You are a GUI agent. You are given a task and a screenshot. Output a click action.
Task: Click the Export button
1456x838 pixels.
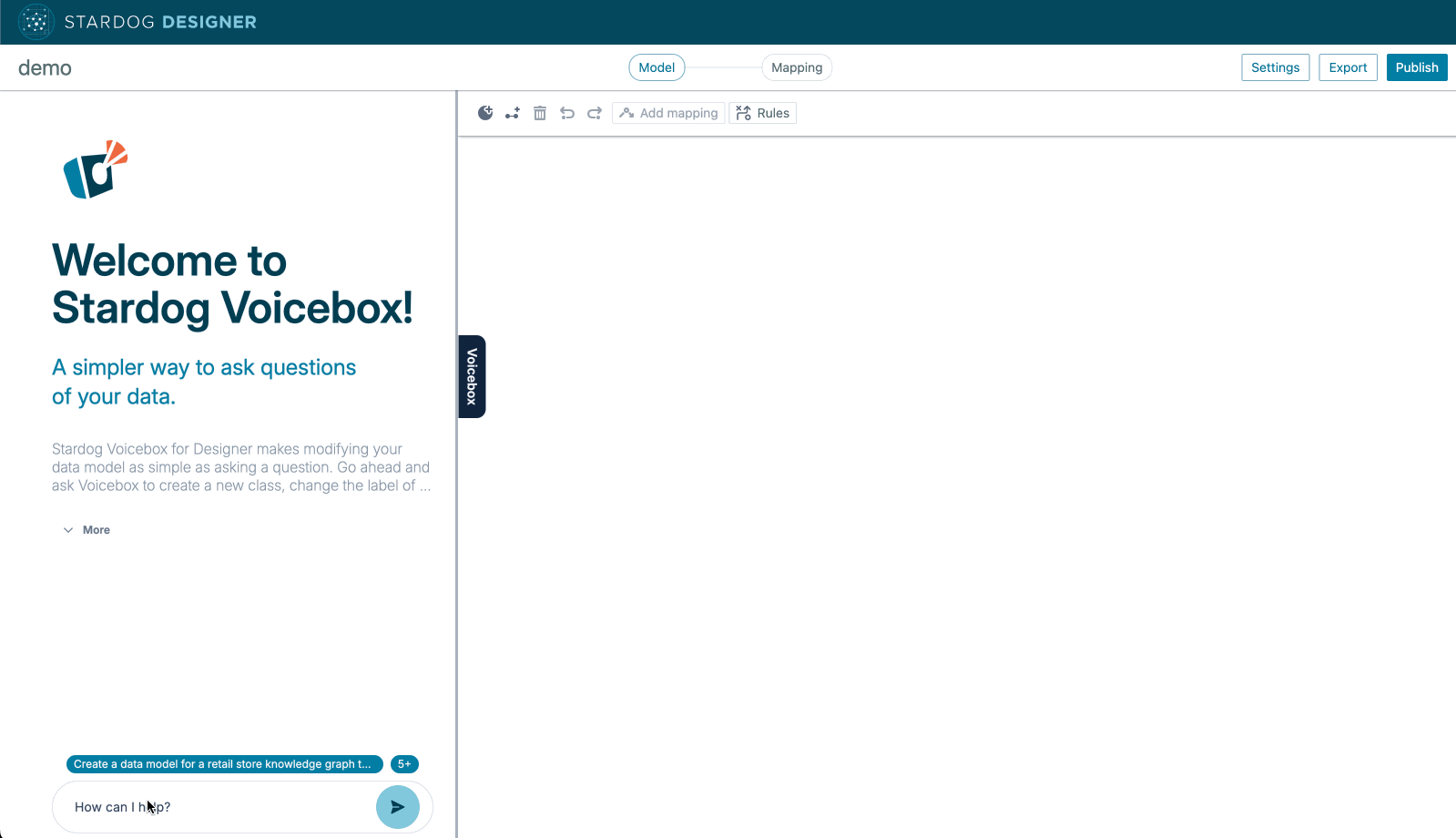tap(1348, 67)
